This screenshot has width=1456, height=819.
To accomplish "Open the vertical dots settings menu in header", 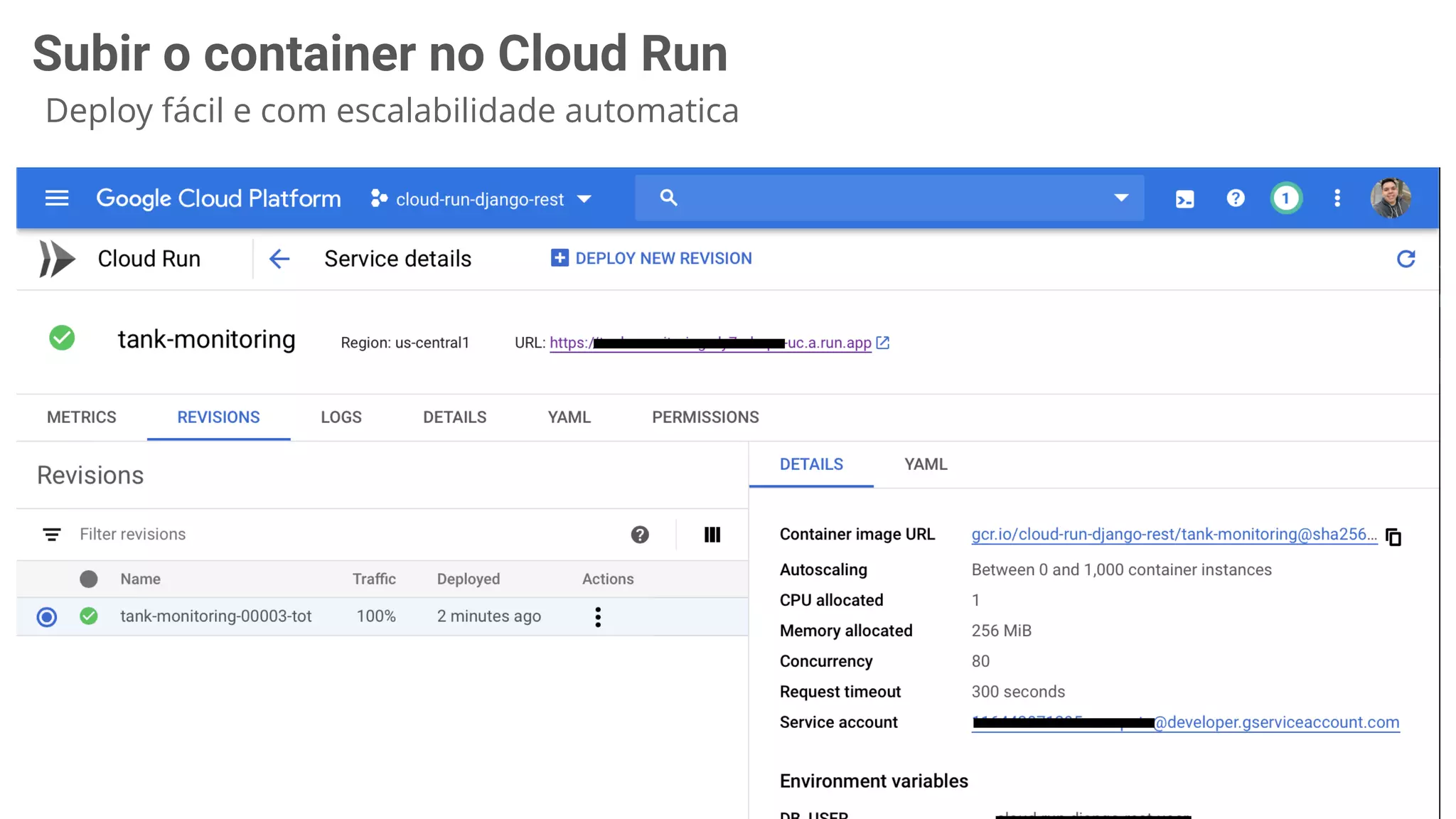I will [1337, 198].
